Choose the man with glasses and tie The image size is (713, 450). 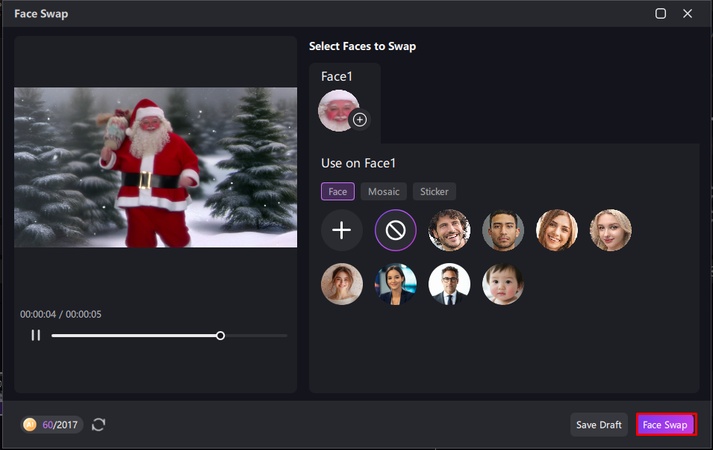(x=449, y=284)
